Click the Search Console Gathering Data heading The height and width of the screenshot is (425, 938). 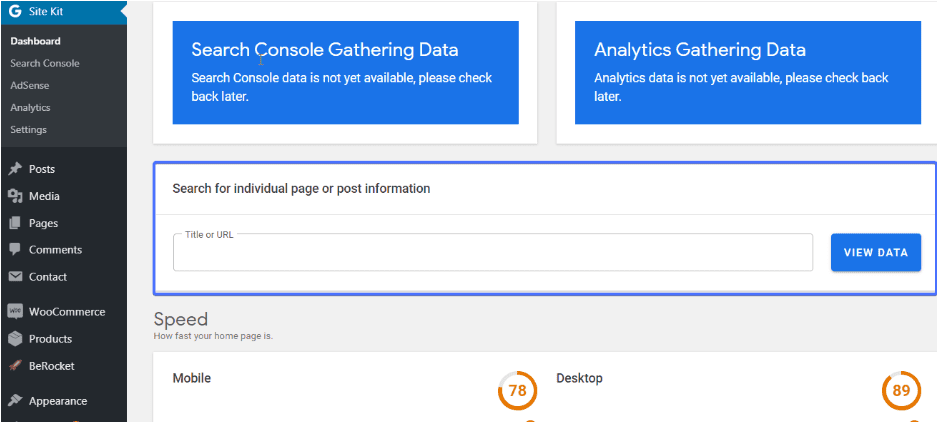pyautogui.click(x=325, y=50)
